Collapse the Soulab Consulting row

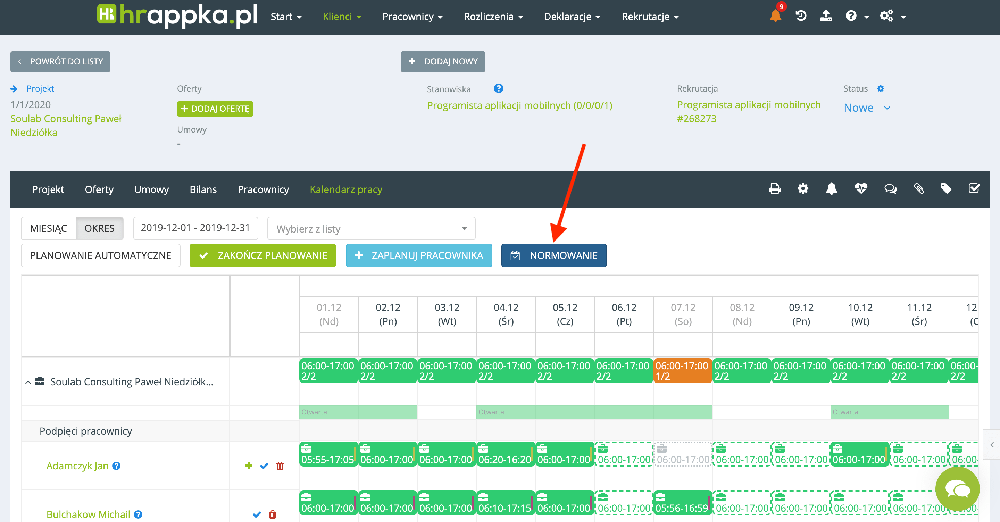pyautogui.click(x=27, y=382)
